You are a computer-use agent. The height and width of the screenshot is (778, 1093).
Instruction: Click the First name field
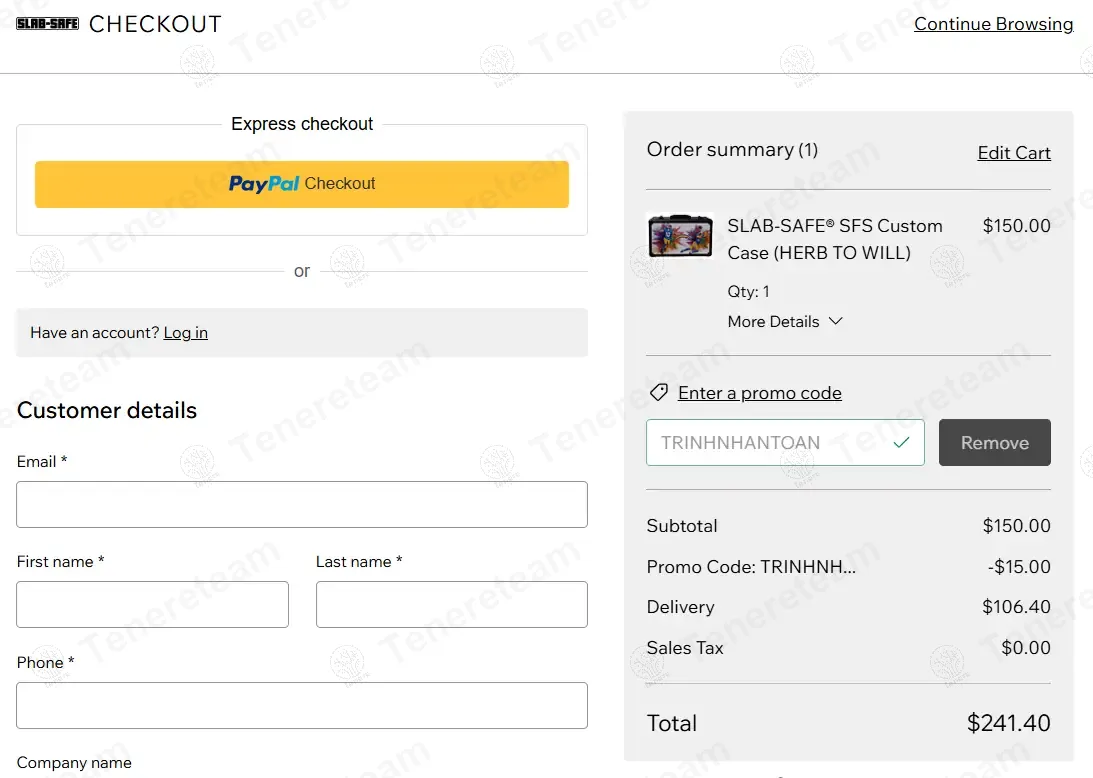(152, 604)
